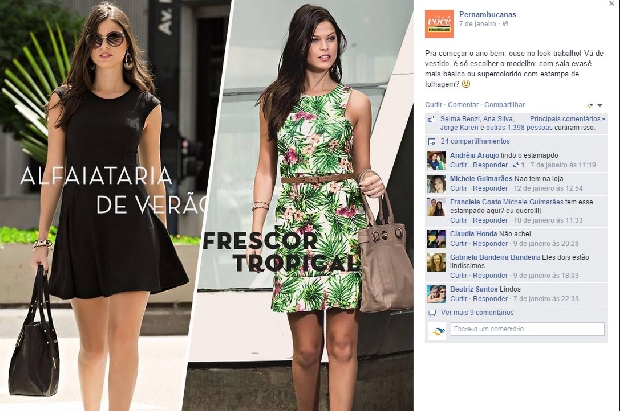Expand Ver mais 9 comentários

(x=477, y=313)
